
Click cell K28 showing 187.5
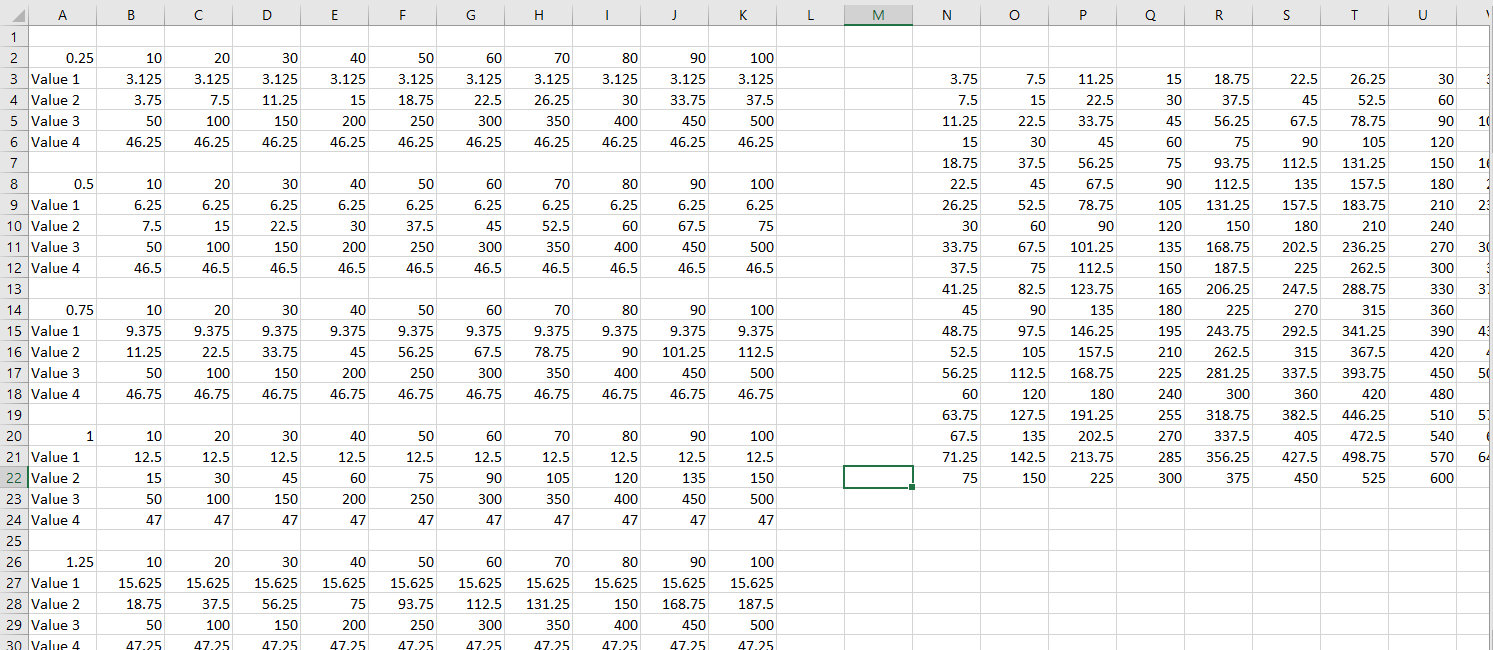(x=742, y=604)
